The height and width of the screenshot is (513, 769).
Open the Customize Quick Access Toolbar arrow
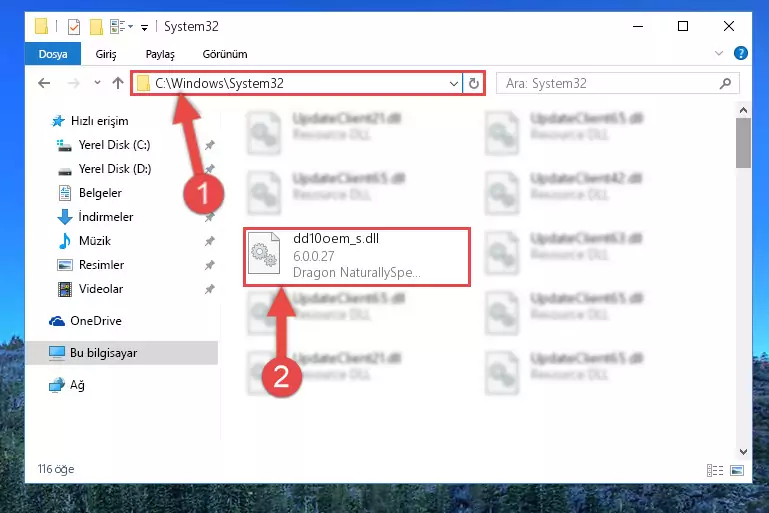click(x=144, y=27)
